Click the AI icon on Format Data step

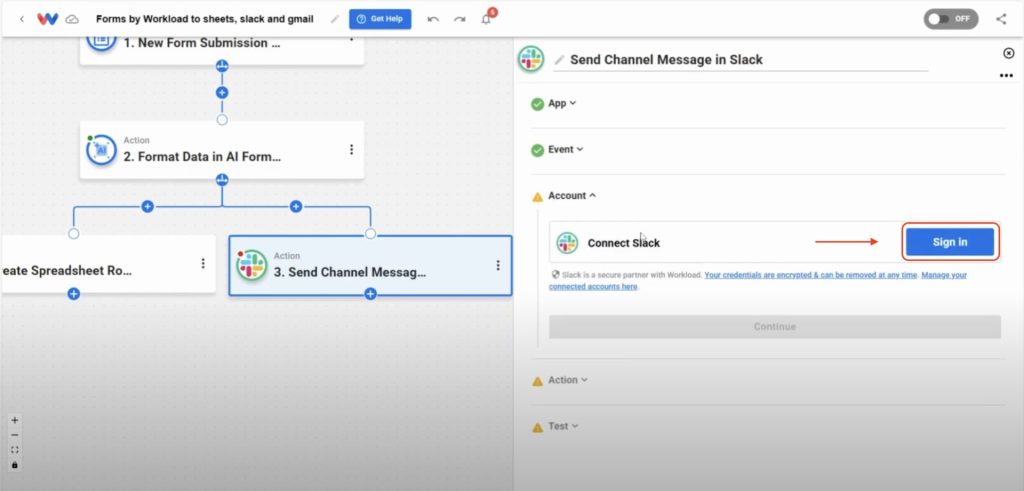(101, 150)
